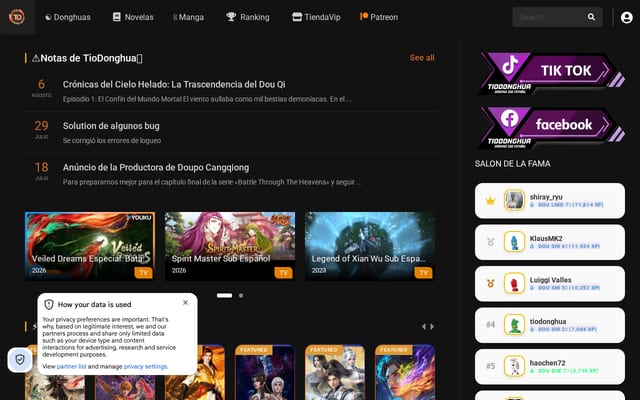Image resolution: width=640 pixels, height=400 pixels.
Task: Open shiray_ryu profile card
Action: pos(550,201)
